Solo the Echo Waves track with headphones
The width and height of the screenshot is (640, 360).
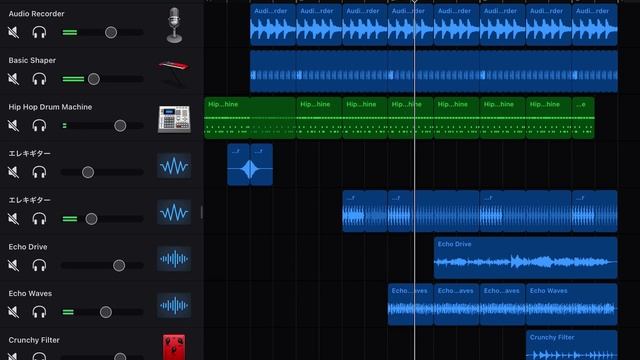39,312
